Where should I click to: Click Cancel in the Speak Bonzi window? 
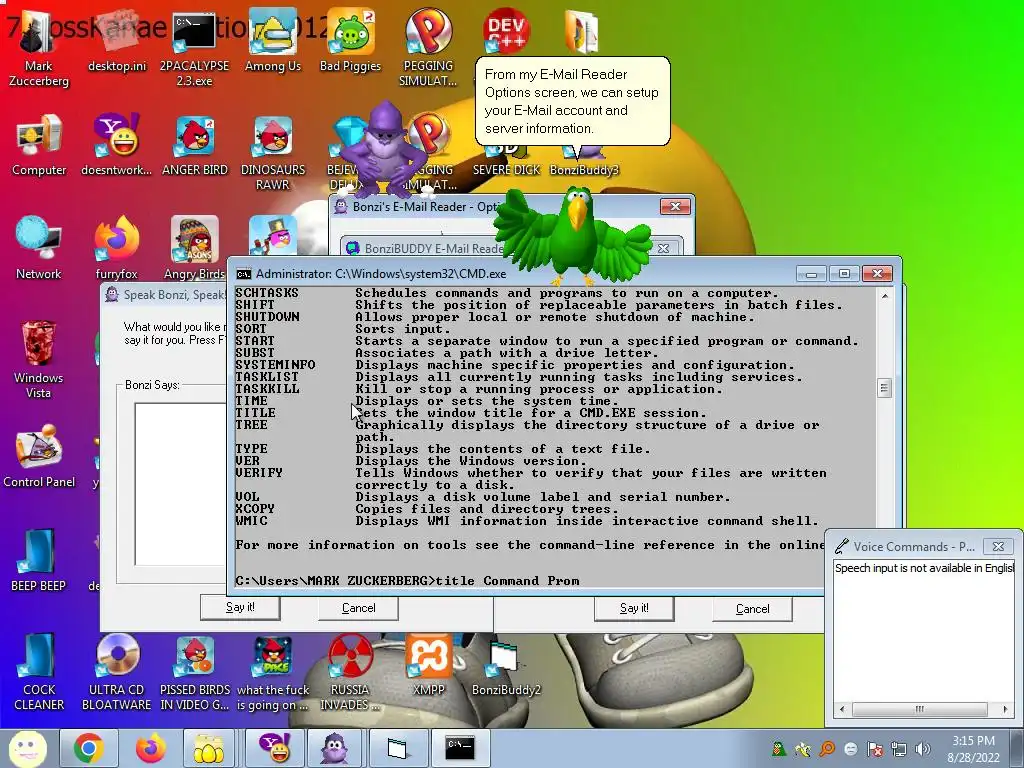[x=359, y=608]
